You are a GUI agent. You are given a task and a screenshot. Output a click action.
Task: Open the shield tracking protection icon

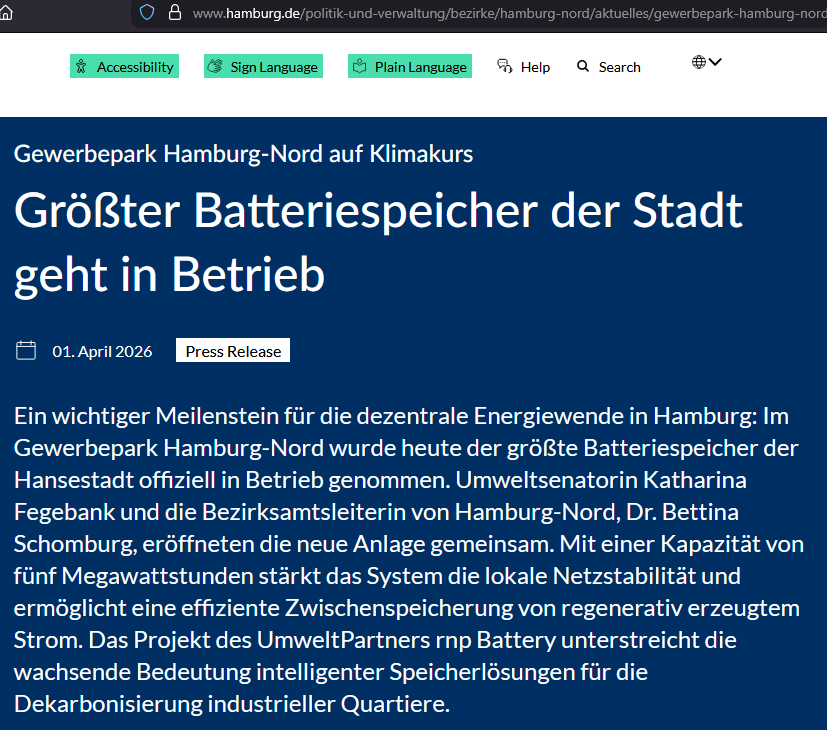tap(147, 12)
